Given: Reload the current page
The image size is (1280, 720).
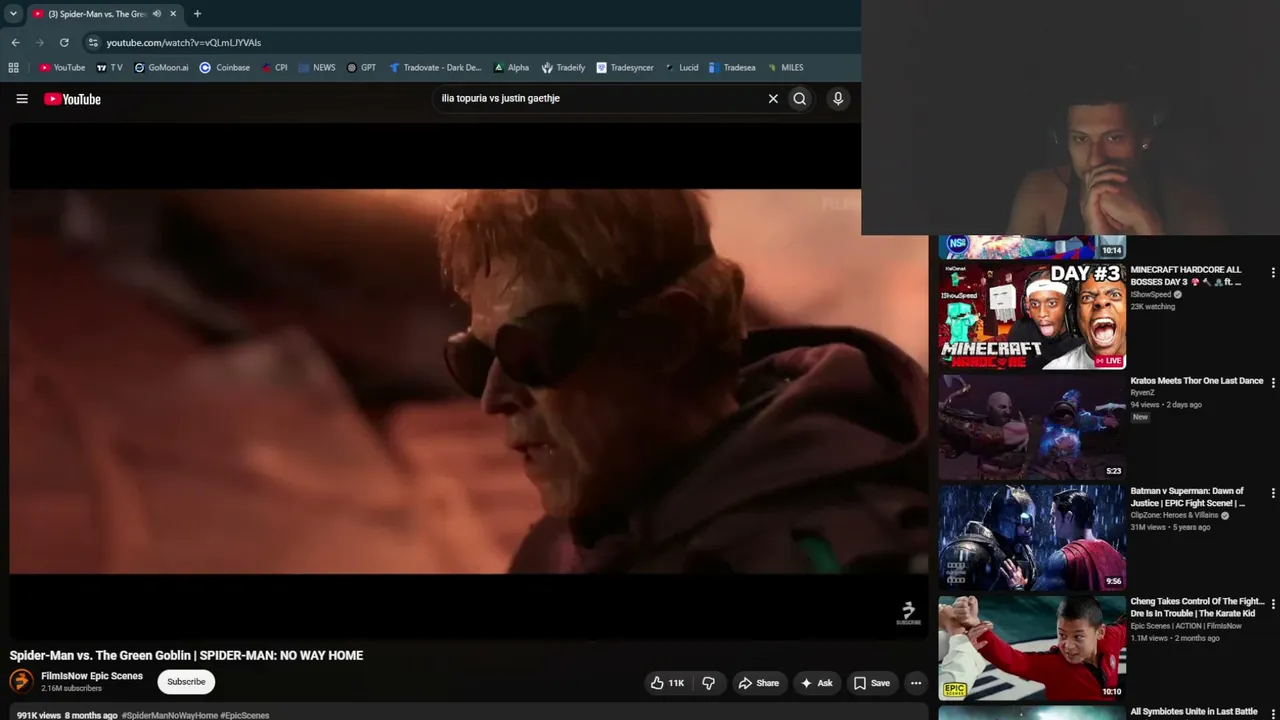Looking at the screenshot, I should [x=64, y=42].
